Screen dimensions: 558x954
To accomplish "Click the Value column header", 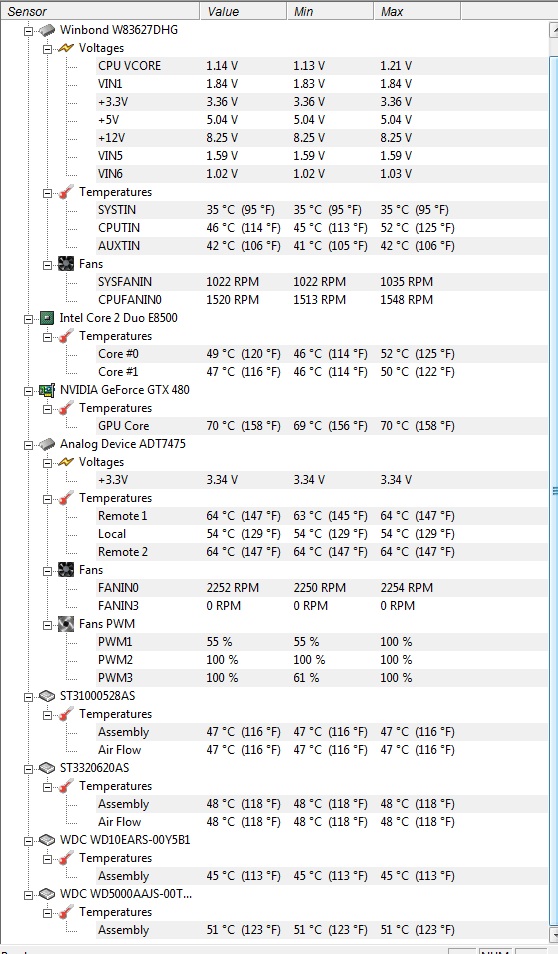I will pyautogui.click(x=243, y=11).
